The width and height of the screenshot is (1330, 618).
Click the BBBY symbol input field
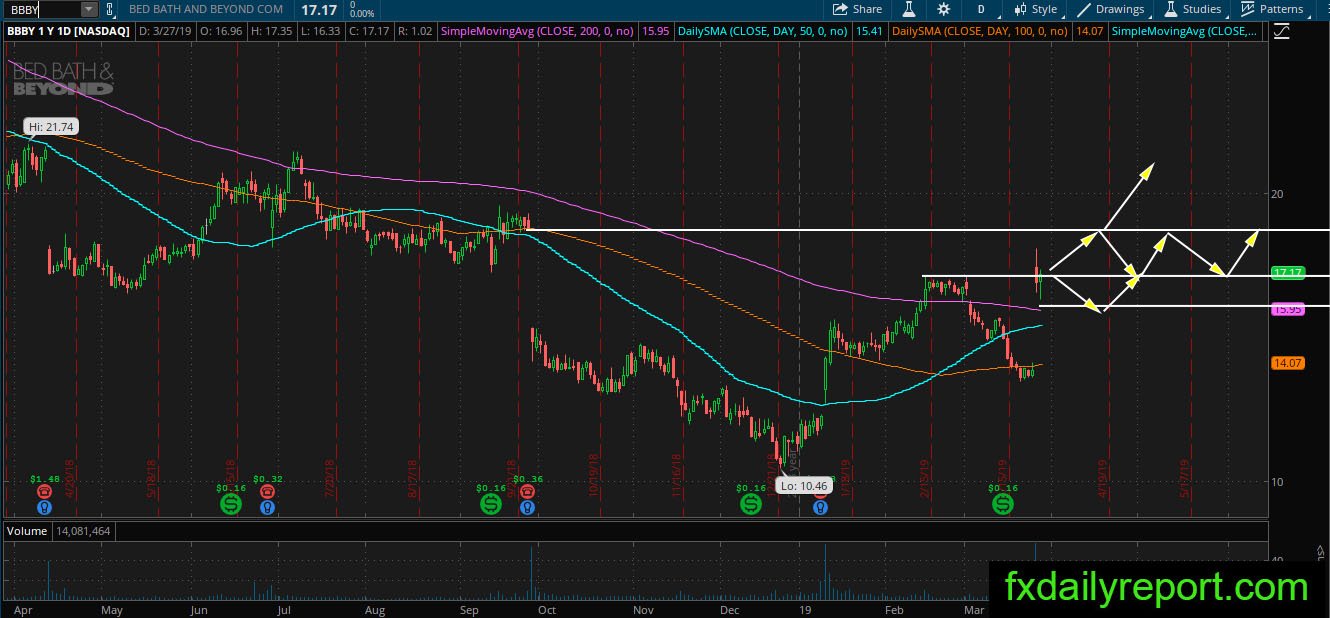41,9
